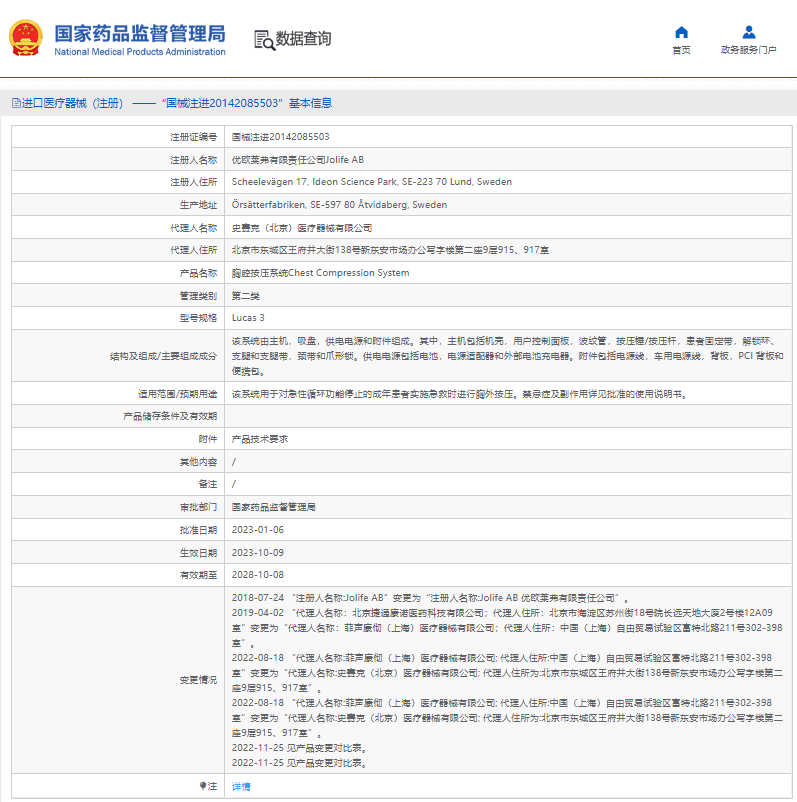Click 其他内容 row label

[198, 462]
